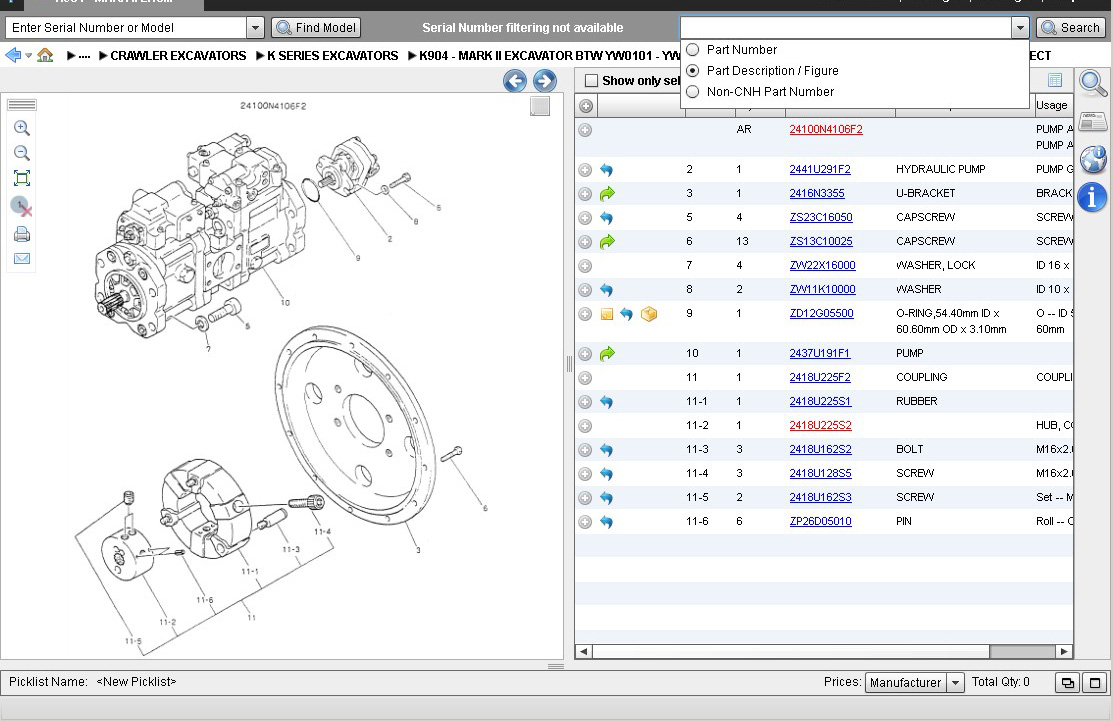Open the blue information icon

[1092, 197]
